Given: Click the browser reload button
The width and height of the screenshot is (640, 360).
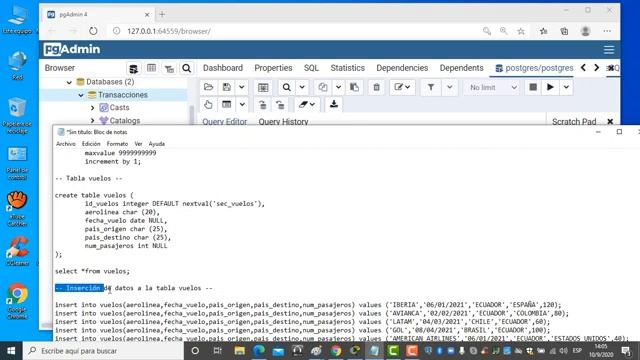Looking at the screenshot, I should point(93,31).
